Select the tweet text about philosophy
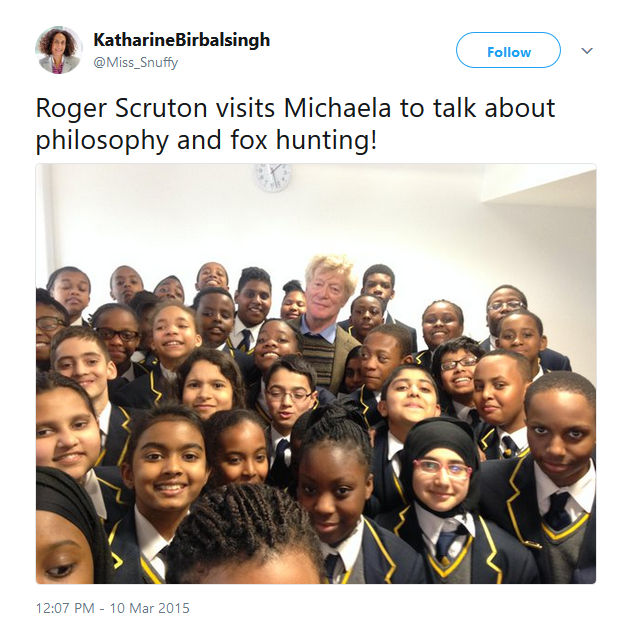 click(x=295, y=125)
